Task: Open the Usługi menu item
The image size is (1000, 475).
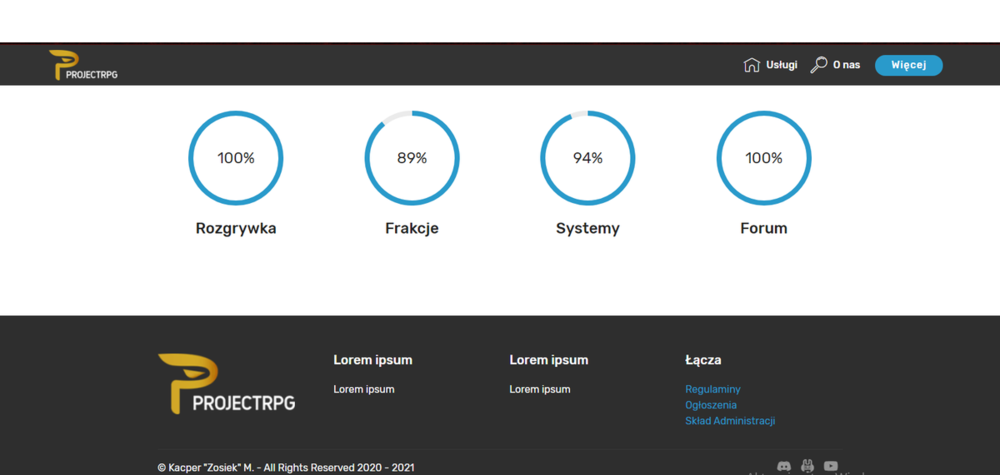Action: 781,65
